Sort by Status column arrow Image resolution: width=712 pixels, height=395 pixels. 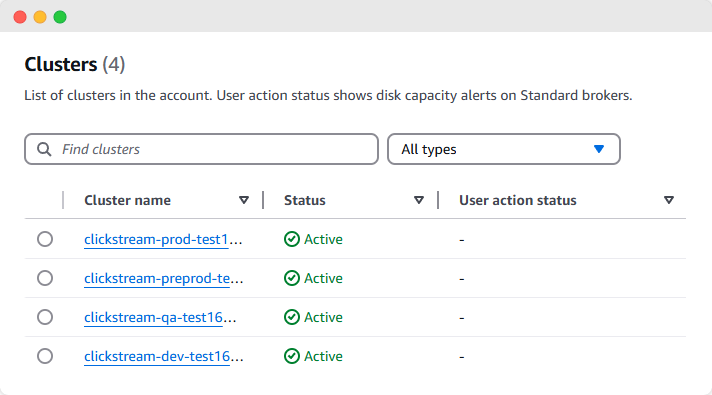(419, 200)
